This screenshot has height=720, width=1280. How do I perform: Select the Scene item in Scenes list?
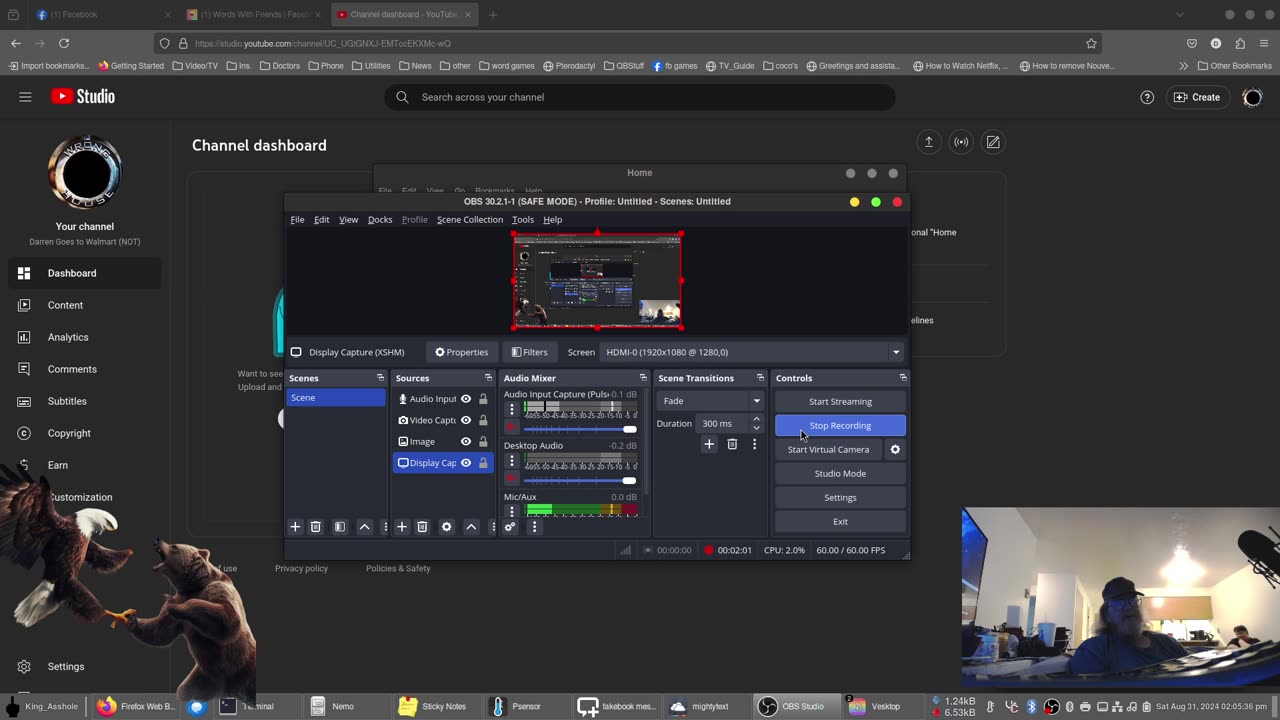336,398
